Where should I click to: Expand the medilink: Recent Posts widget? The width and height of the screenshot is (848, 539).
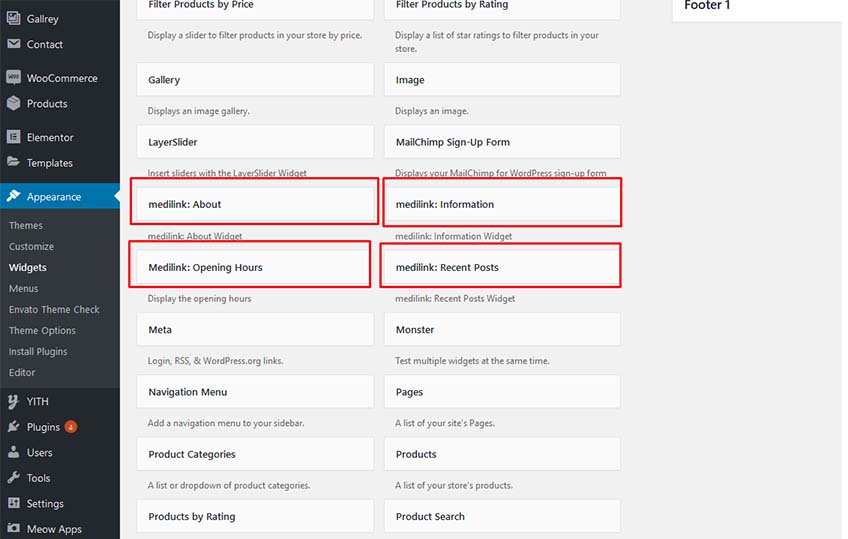coord(502,267)
